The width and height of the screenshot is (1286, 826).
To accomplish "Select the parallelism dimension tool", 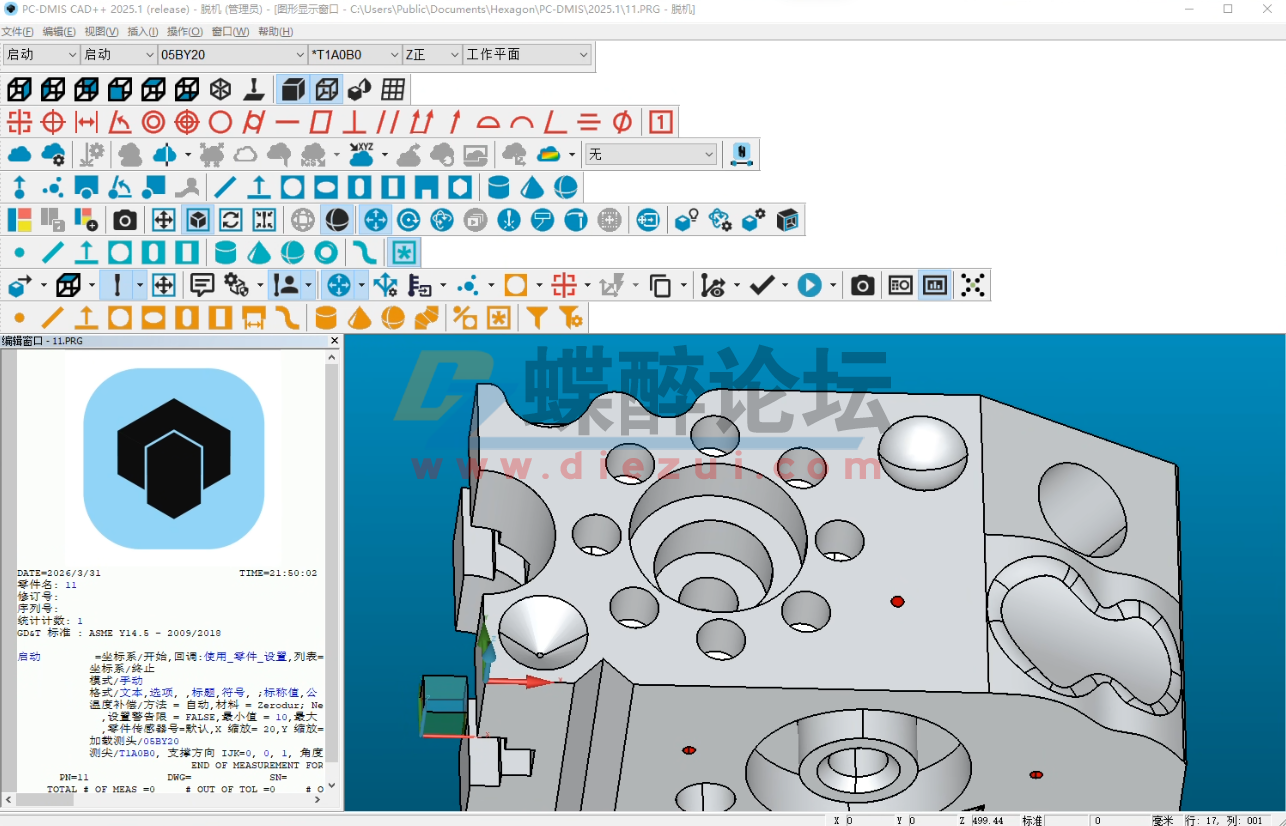I will click(388, 122).
